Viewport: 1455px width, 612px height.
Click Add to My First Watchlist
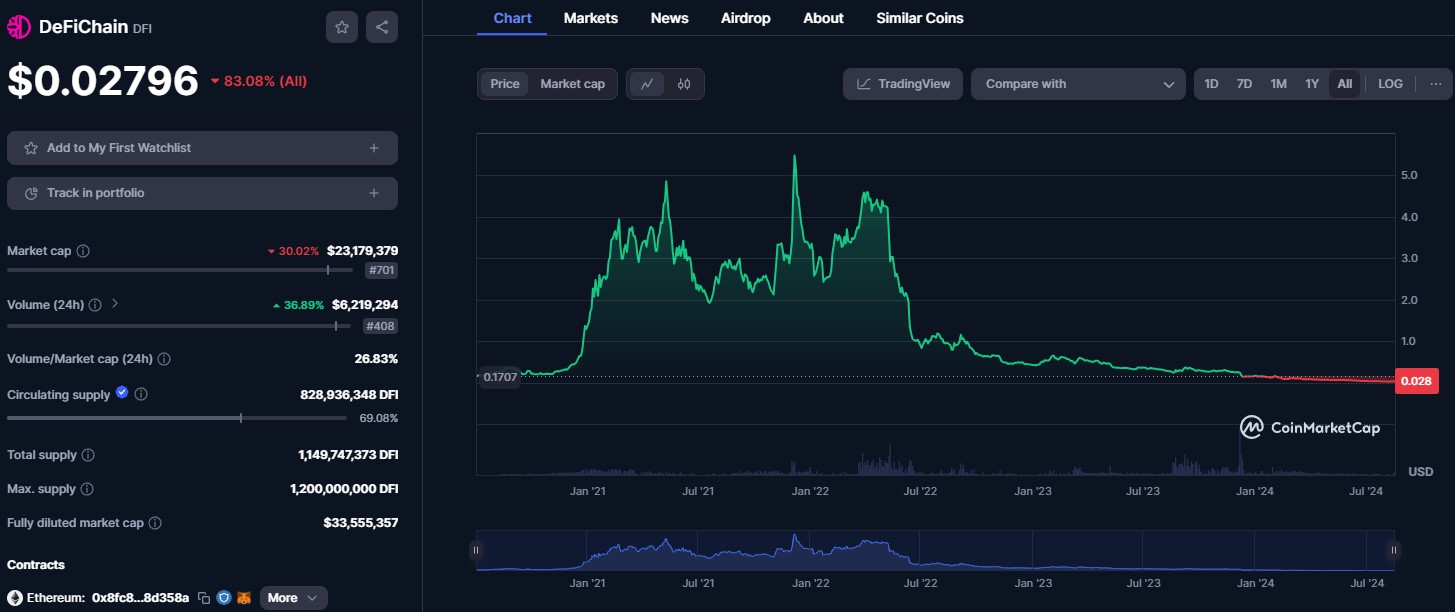202,148
